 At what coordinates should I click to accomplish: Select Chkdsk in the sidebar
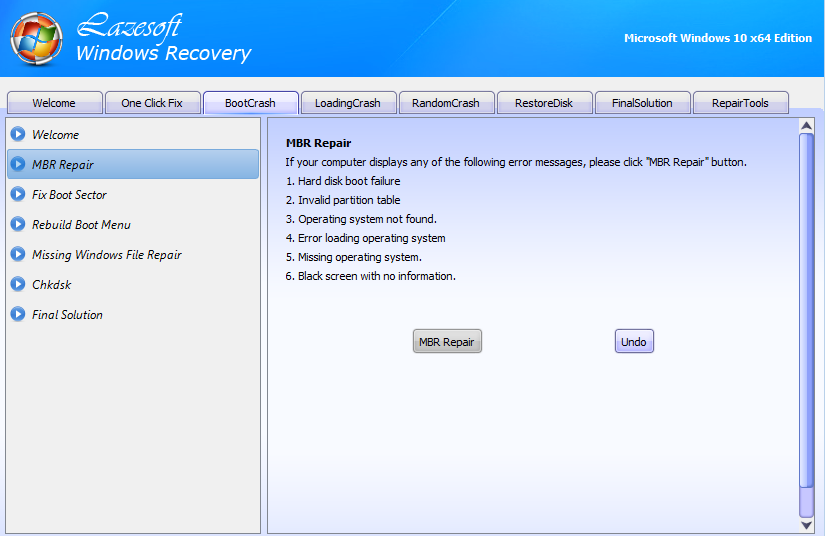[x=133, y=285]
